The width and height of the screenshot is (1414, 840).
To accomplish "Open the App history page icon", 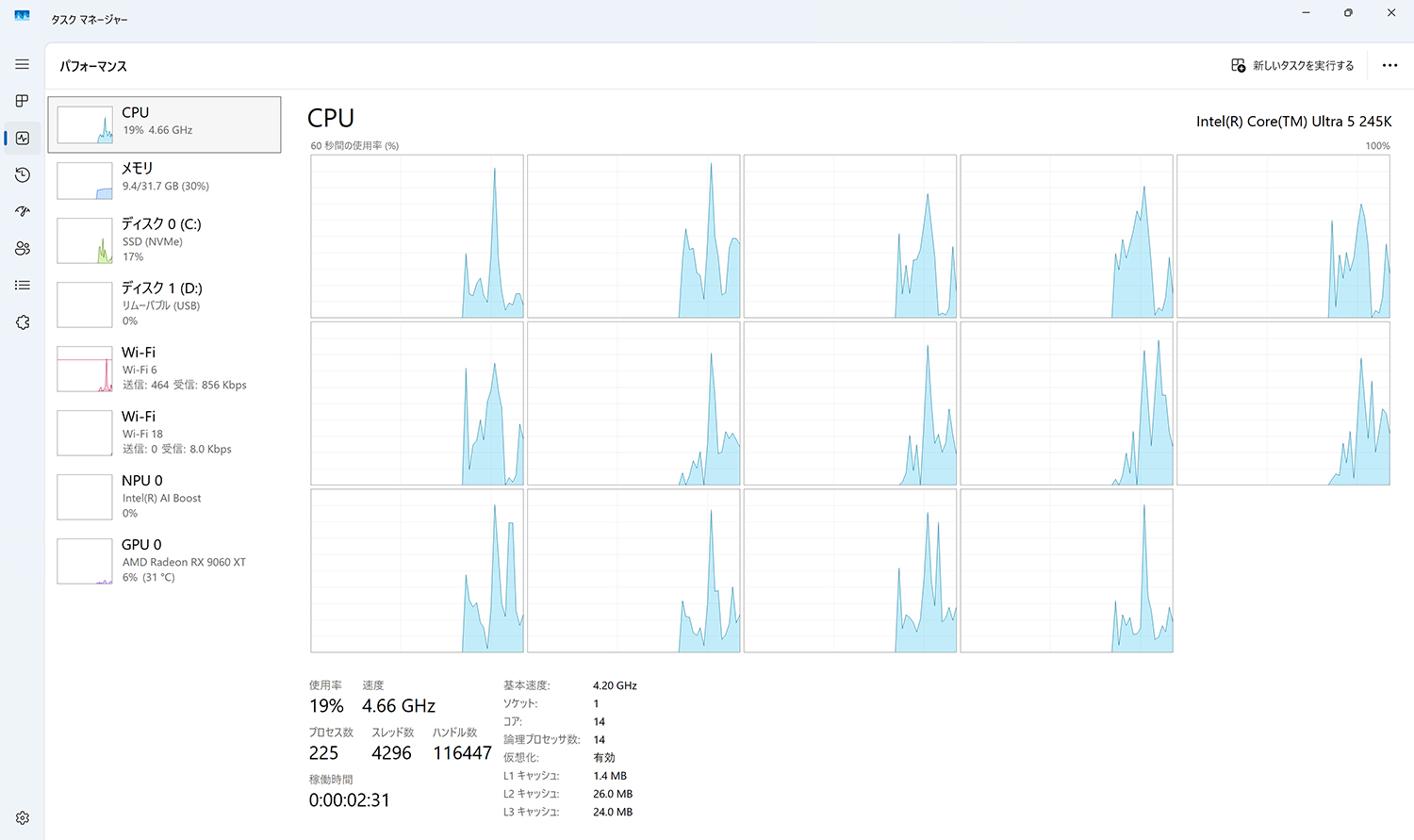I will (x=23, y=174).
